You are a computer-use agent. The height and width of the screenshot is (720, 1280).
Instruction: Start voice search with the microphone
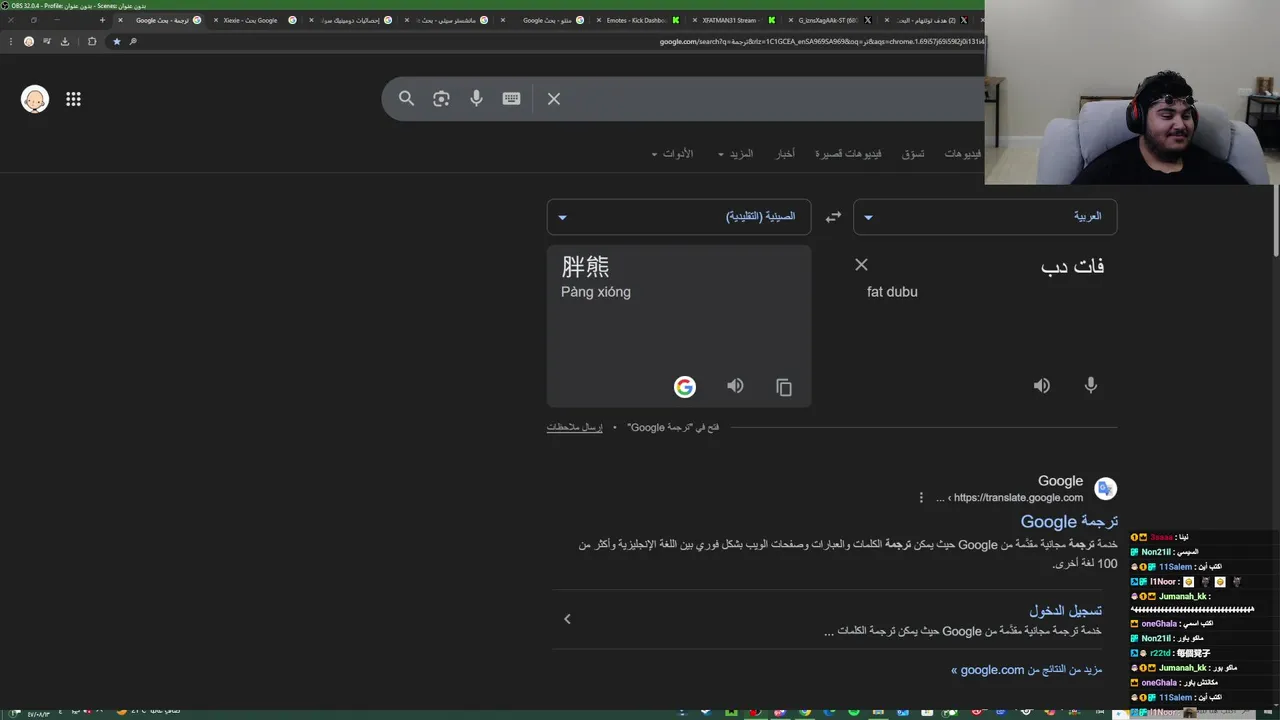(x=476, y=98)
